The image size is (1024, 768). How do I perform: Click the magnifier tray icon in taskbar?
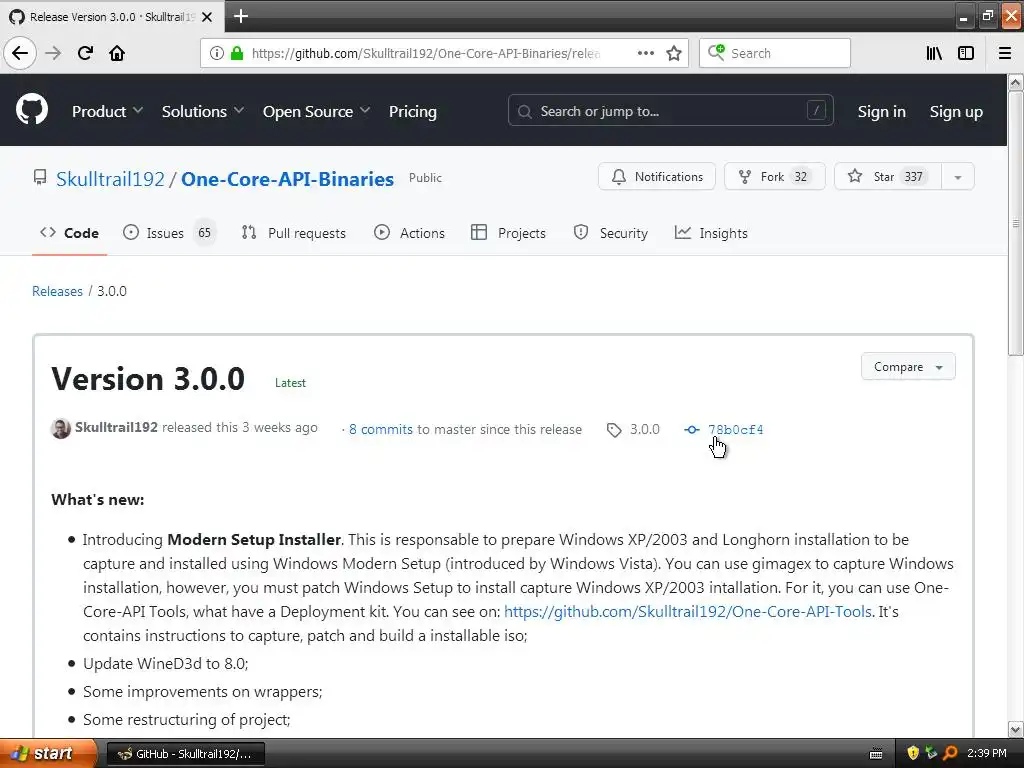click(x=950, y=753)
